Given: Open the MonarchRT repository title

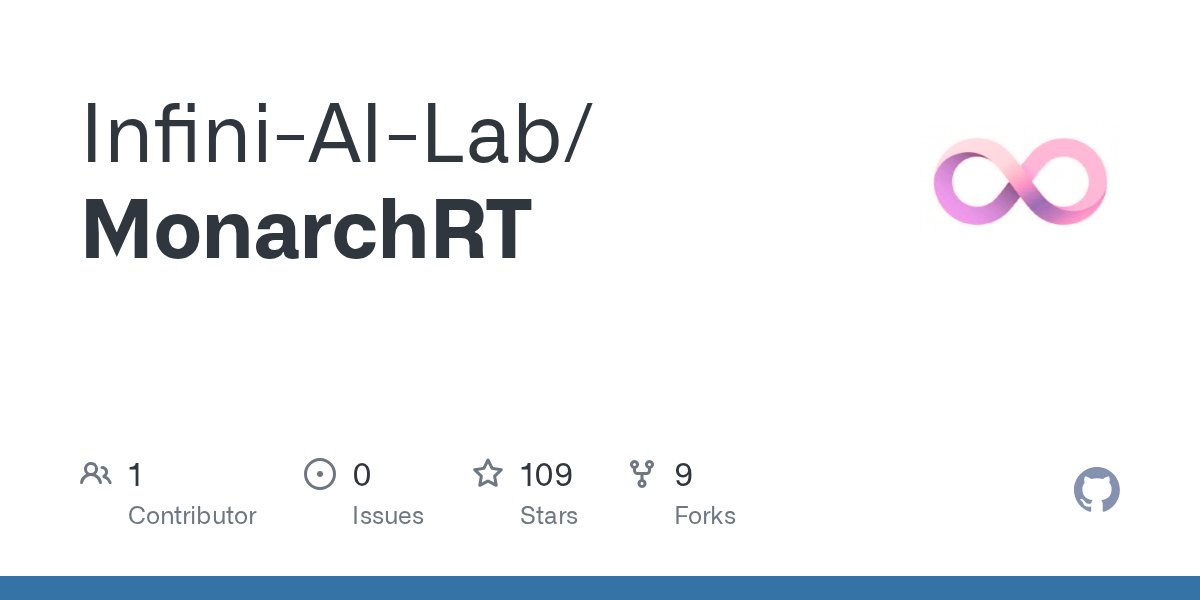Looking at the screenshot, I should pyautogui.click(x=306, y=230).
